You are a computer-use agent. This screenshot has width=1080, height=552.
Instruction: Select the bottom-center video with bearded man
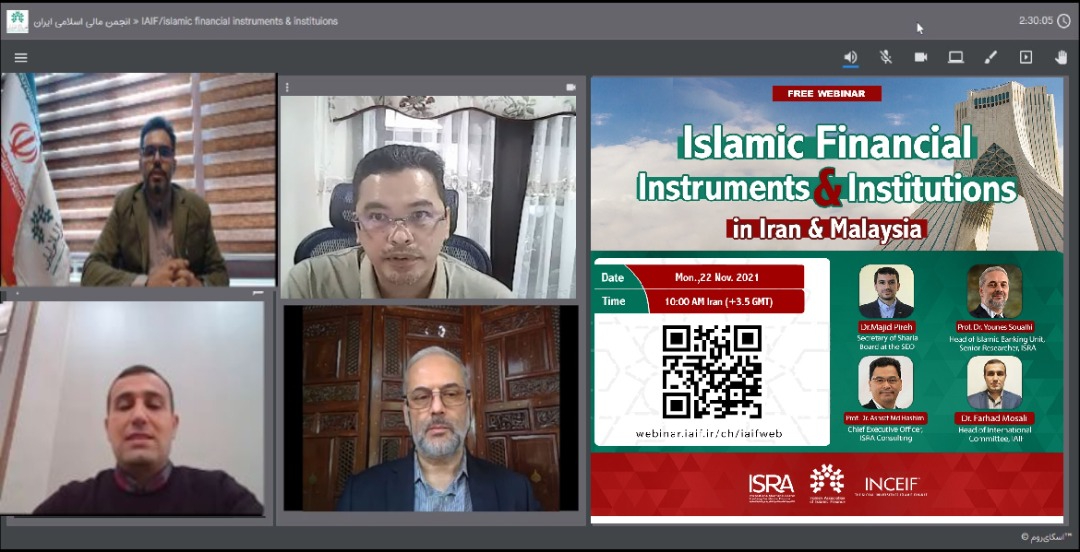pos(430,408)
